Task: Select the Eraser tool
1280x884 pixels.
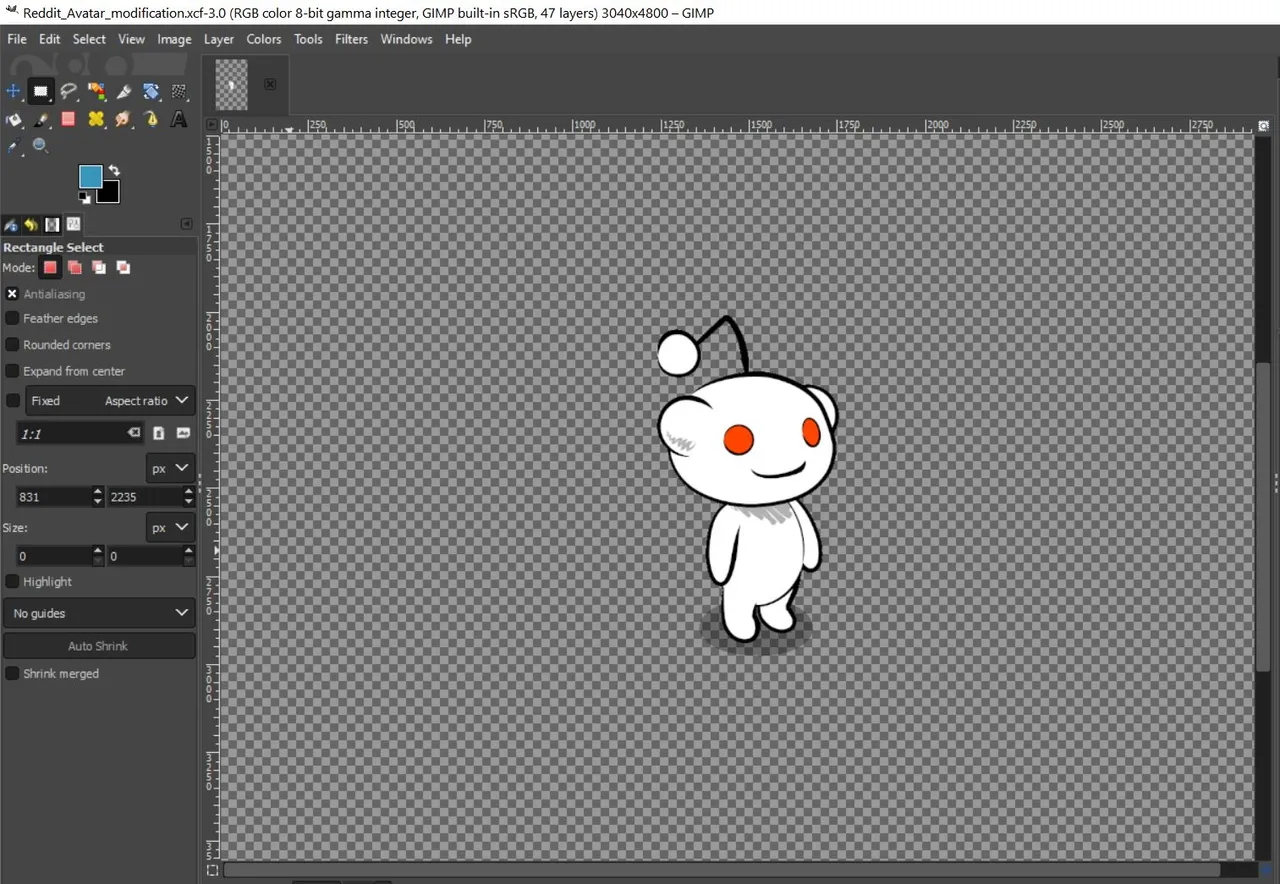Action: click(68, 119)
